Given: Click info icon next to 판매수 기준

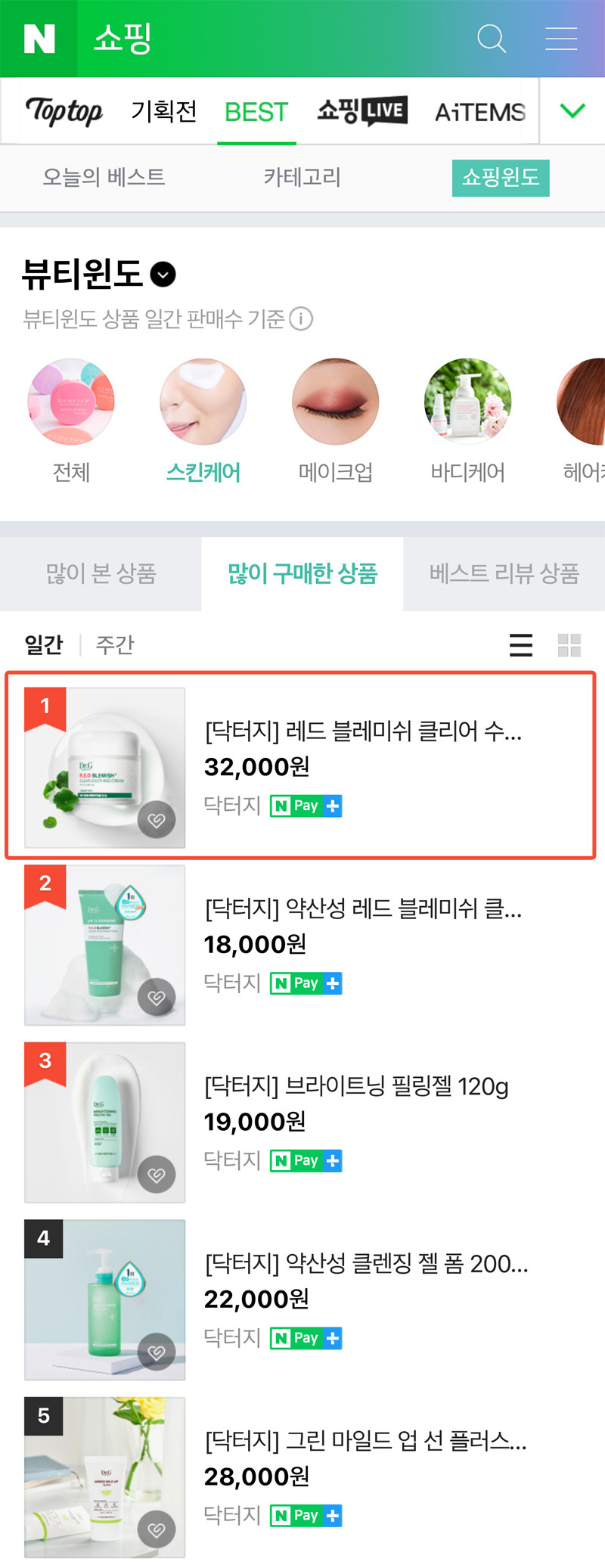Looking at the screenshot, I should point(301,318).
